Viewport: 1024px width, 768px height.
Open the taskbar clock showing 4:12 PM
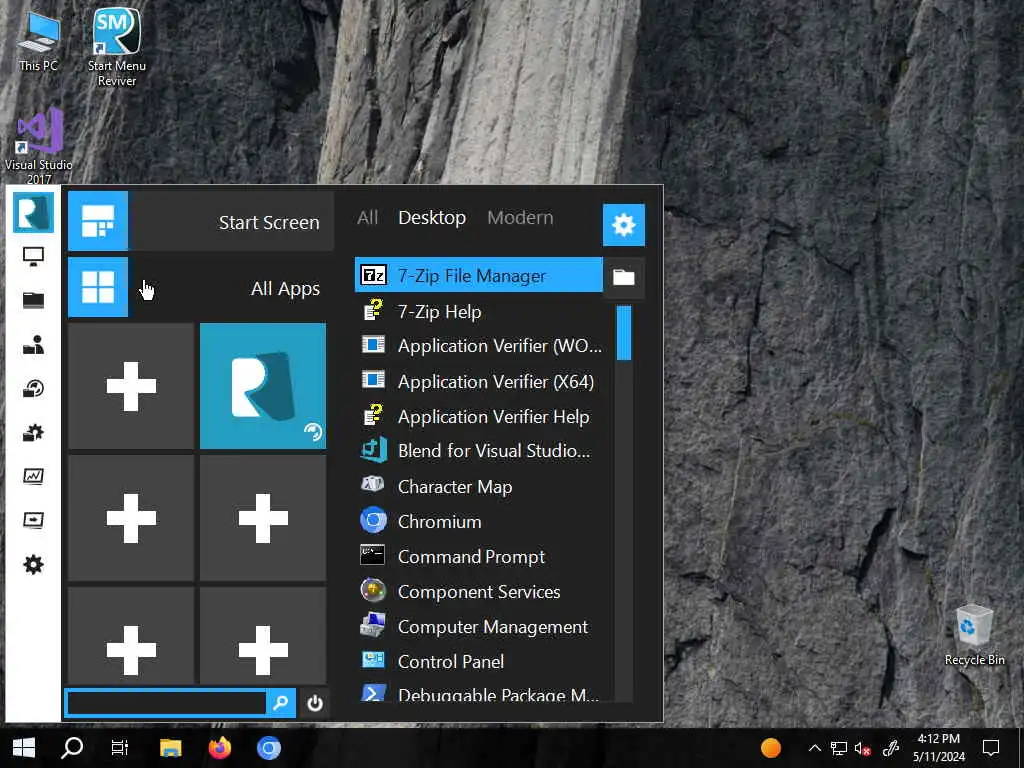pyautogui.click(x=938, y=748)
